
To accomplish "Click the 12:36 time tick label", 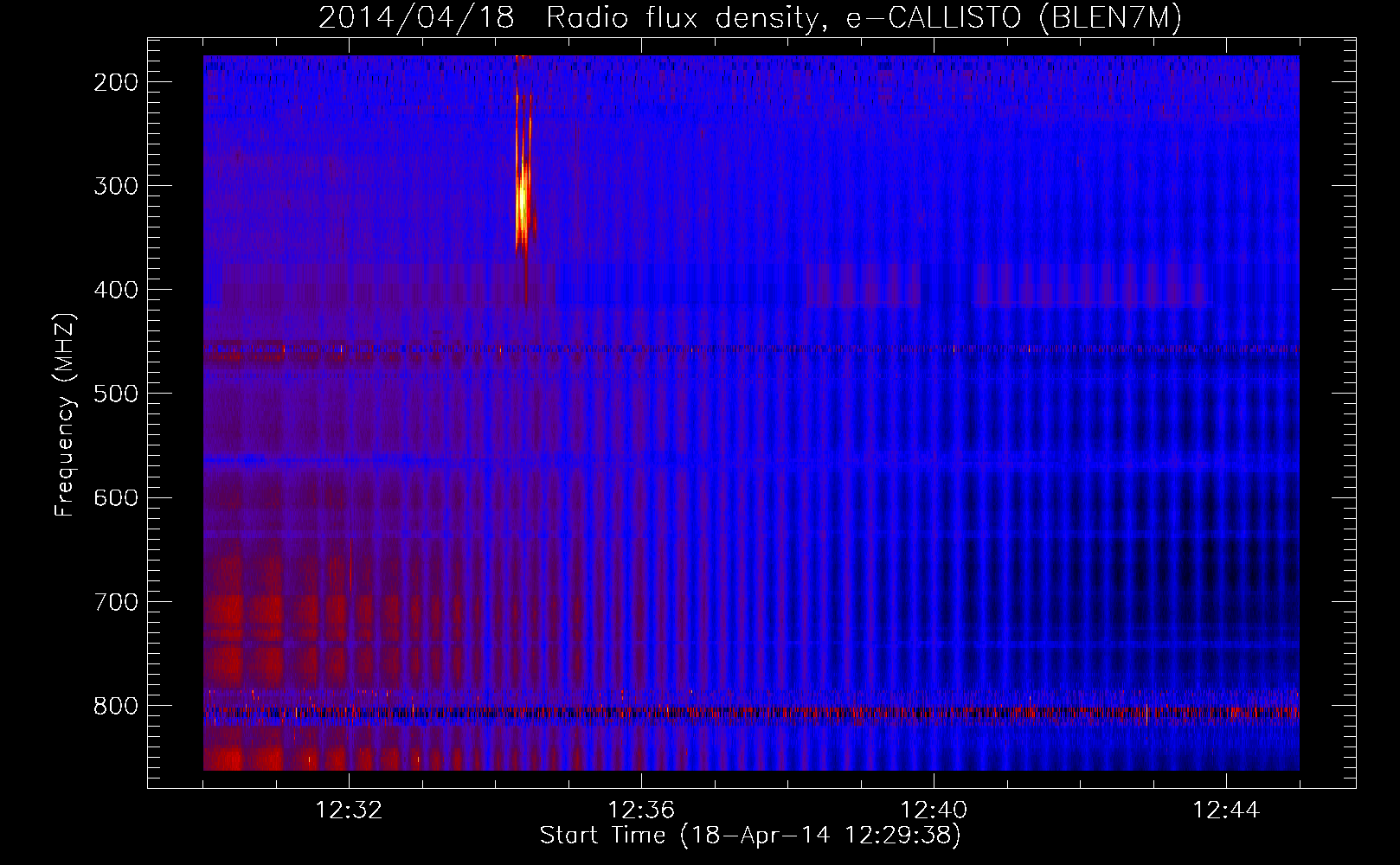I will pos(641,810).
